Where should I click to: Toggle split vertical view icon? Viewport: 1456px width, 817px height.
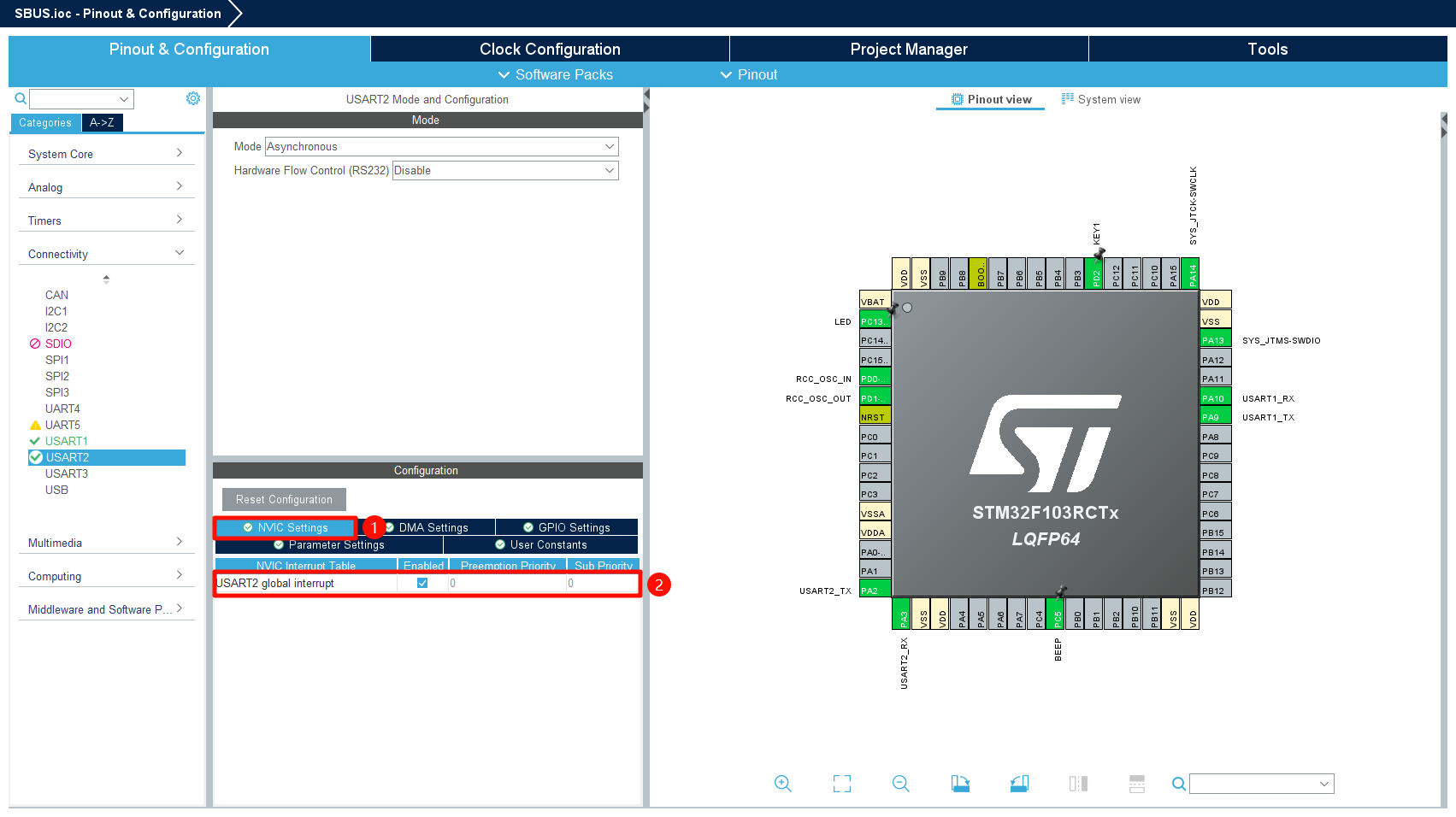1078,784
